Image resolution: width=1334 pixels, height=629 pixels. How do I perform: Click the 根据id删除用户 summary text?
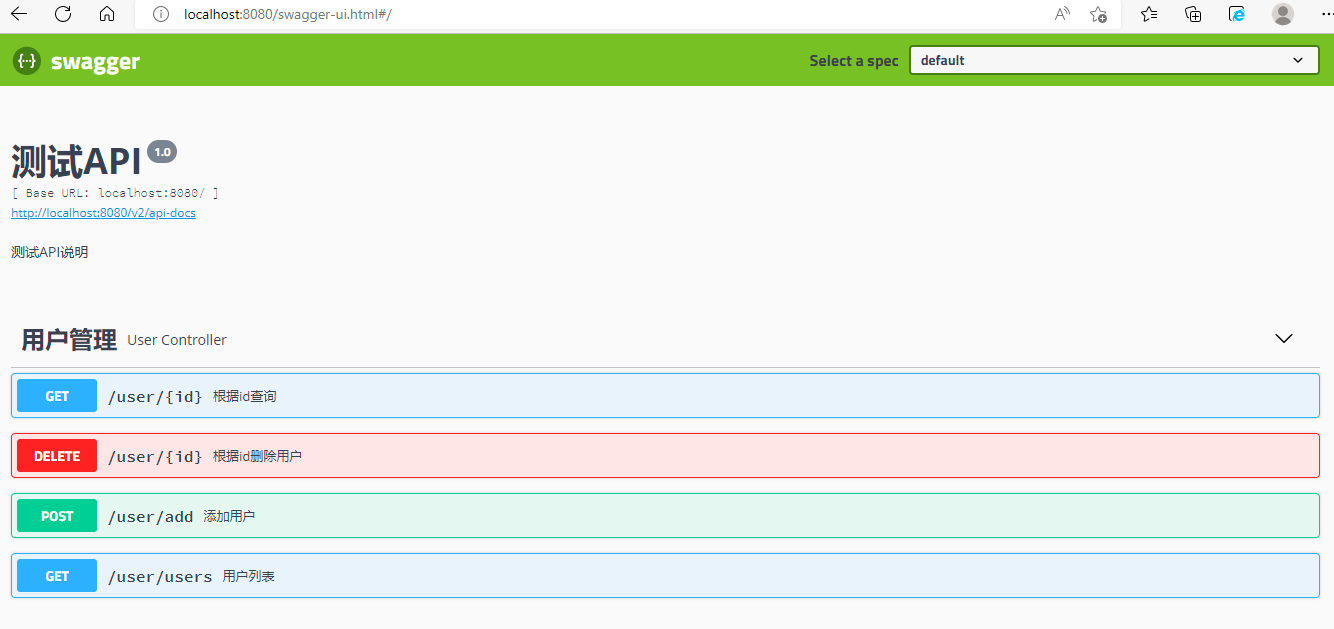257,456
